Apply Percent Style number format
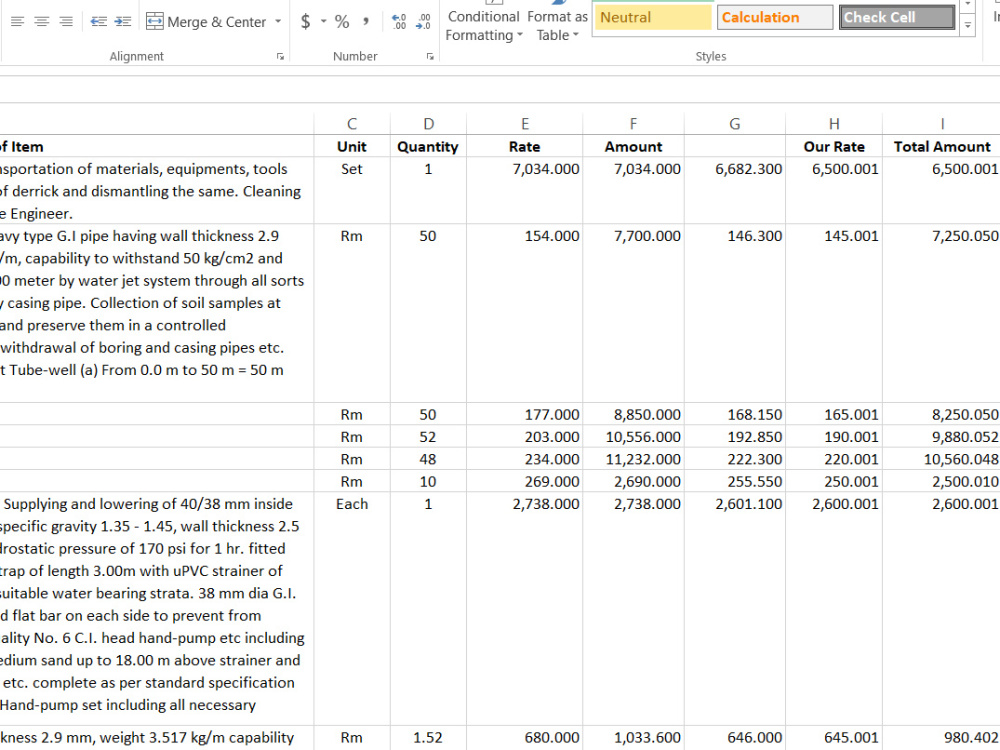Image resolution: width=1000 pixels, height=750 pixels. tap(342, 22)
